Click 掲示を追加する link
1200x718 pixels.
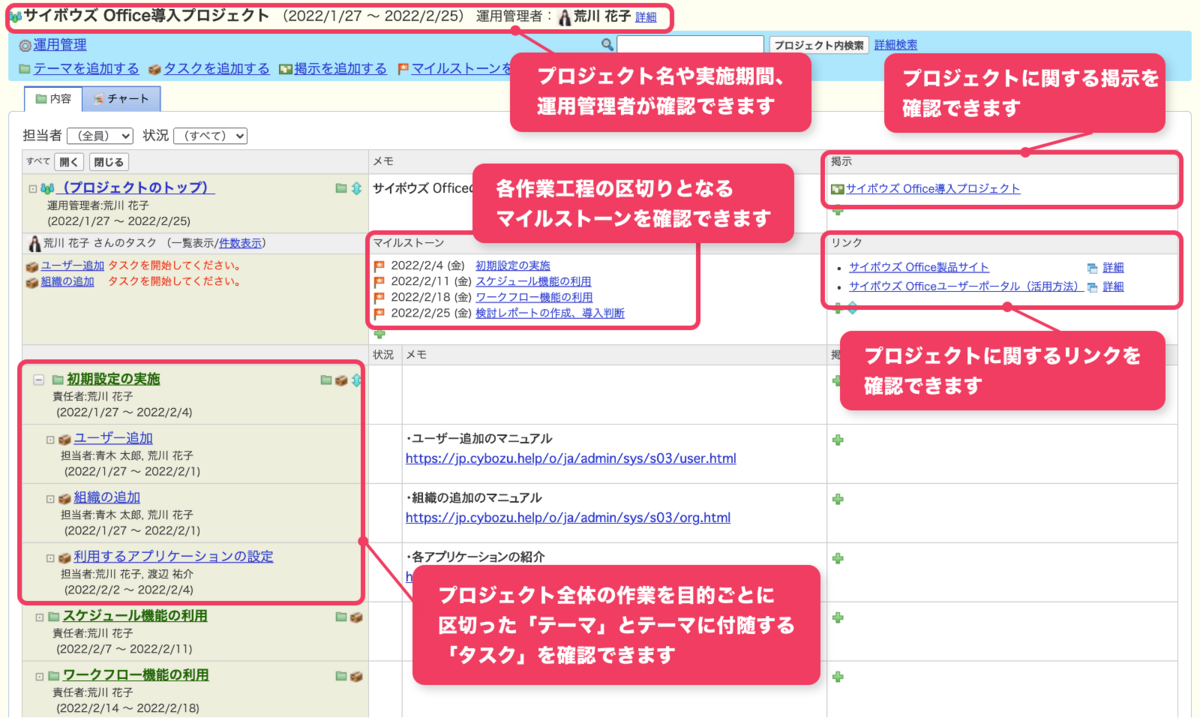[x=340, y=69]
